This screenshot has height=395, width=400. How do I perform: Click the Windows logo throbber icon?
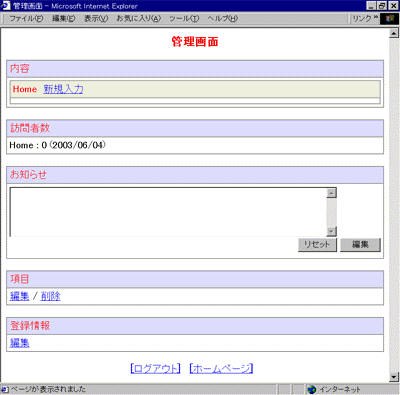coord(389,19)
